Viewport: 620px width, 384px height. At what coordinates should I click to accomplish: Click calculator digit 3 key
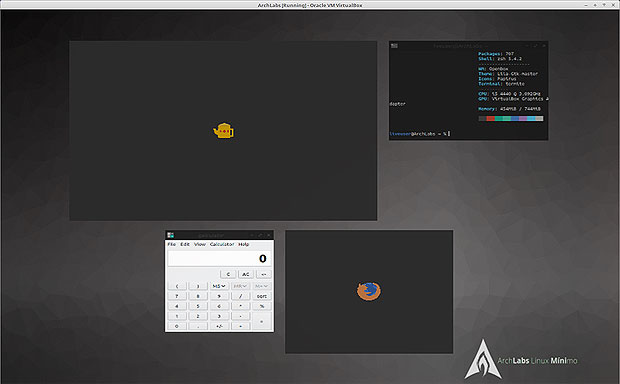click(x=219, y=316)
